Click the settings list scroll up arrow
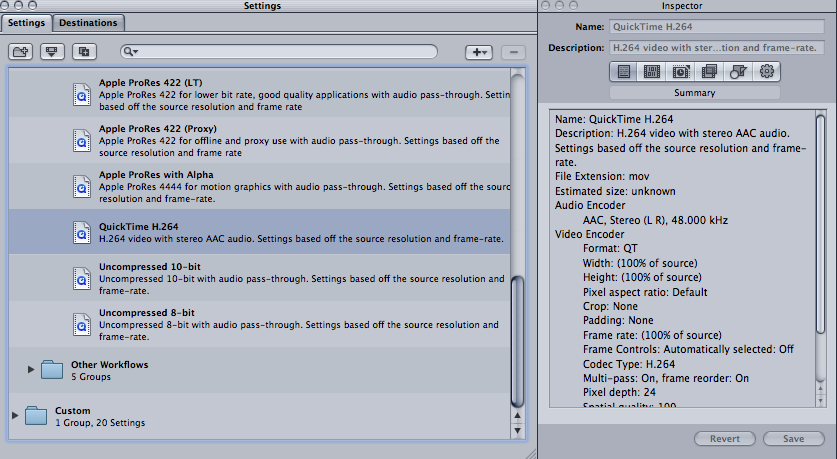This screenshot has width=837, height=459. click(517, 416)
